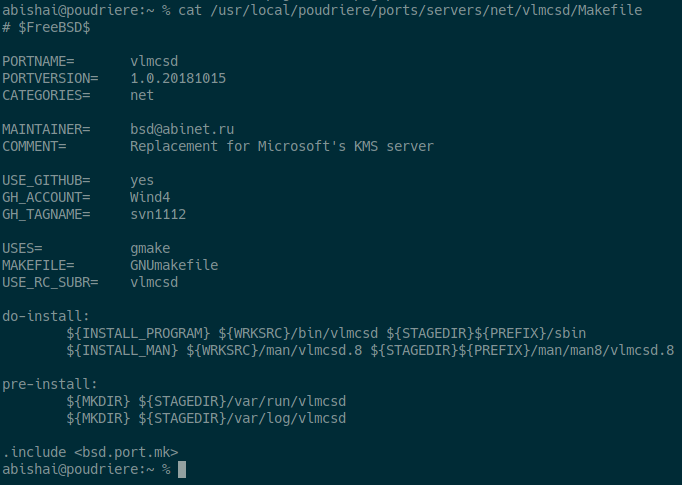
Task: Click the .include <bsd.port.mk> line
Action: [x=82, y=452]
